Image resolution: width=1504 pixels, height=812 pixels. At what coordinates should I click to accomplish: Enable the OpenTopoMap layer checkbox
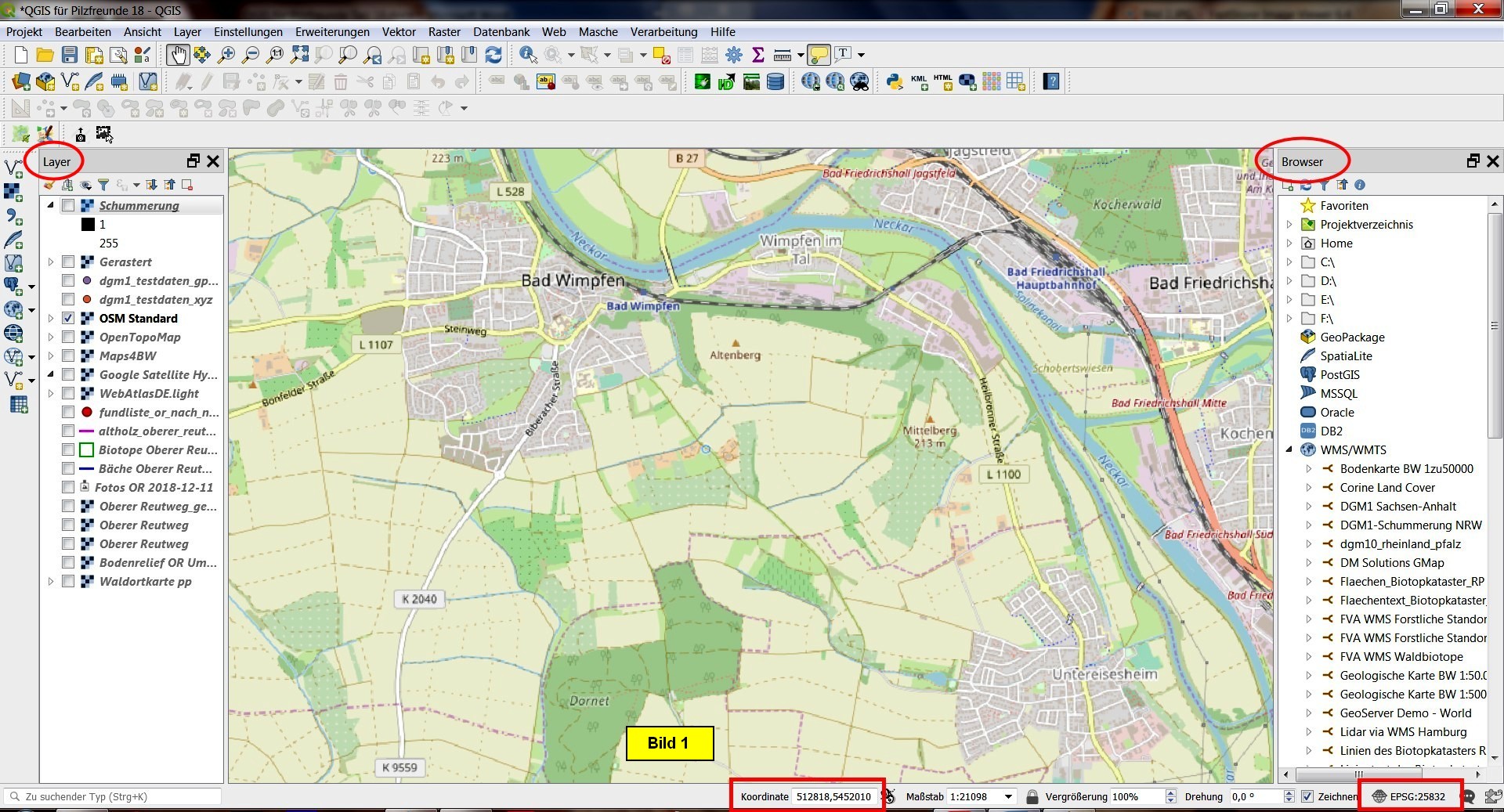(x=68, y=337)
